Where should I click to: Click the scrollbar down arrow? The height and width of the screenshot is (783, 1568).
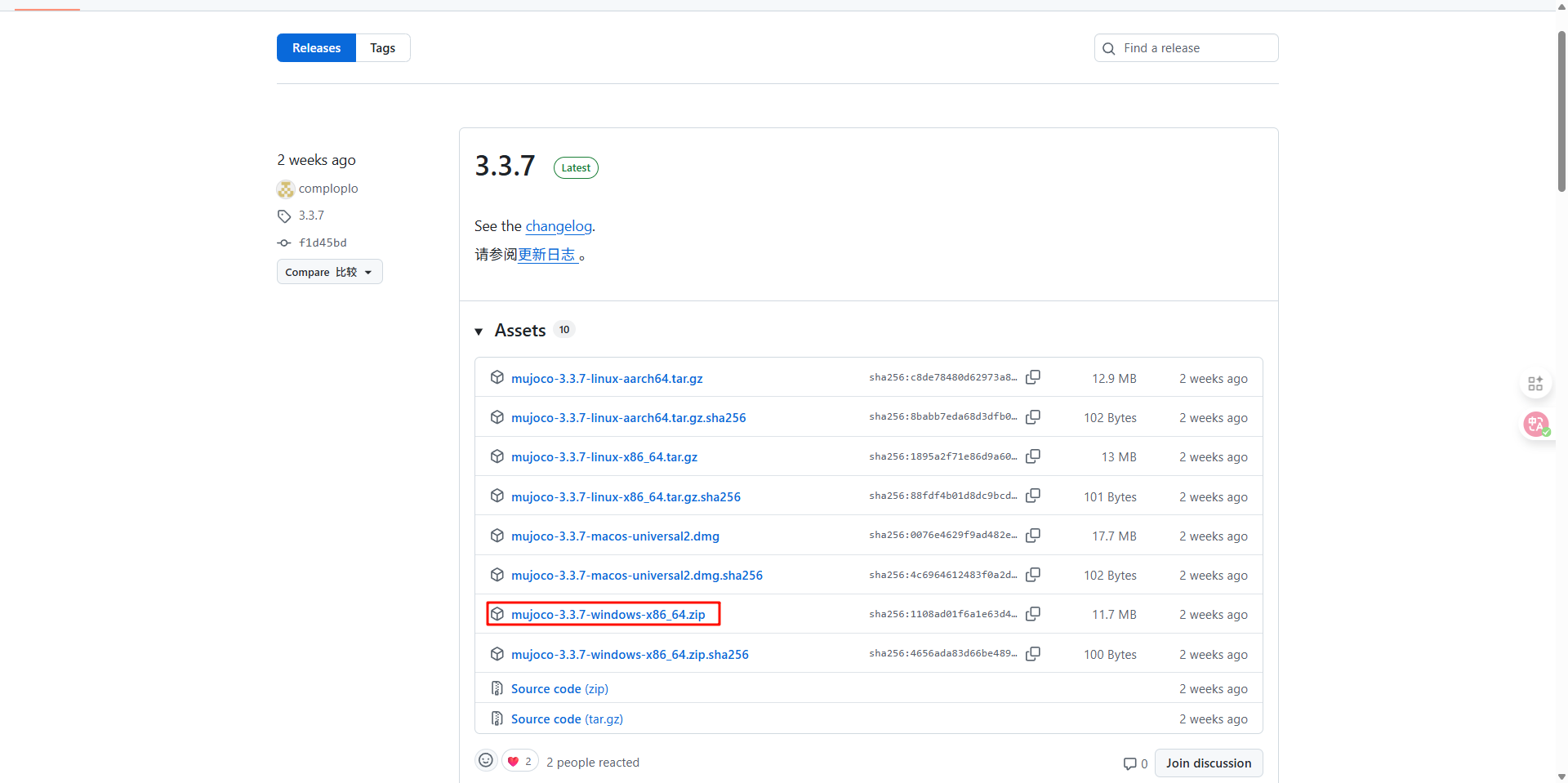click(1561, 776)
